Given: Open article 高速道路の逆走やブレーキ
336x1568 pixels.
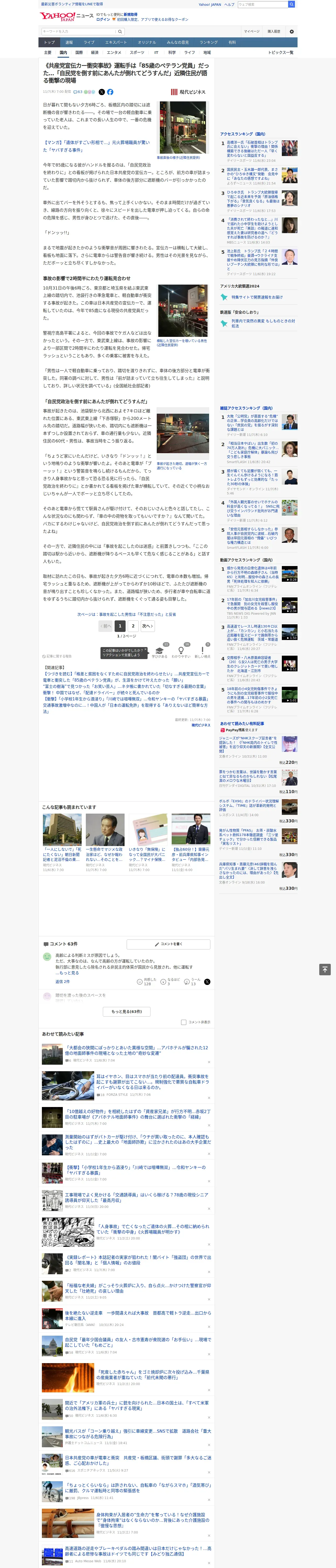Looking at the screenshot, I should [x=138, y=1551].
